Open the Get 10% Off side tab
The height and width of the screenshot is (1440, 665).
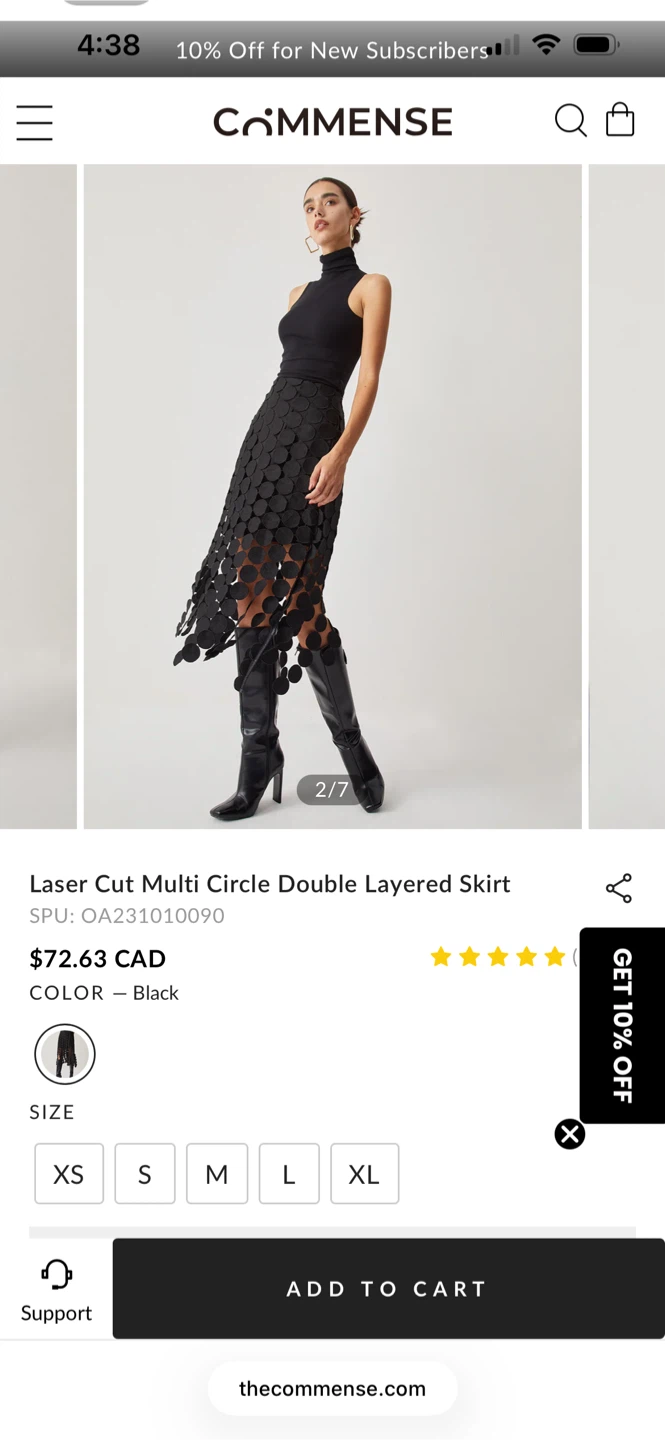pos(622,1025)
